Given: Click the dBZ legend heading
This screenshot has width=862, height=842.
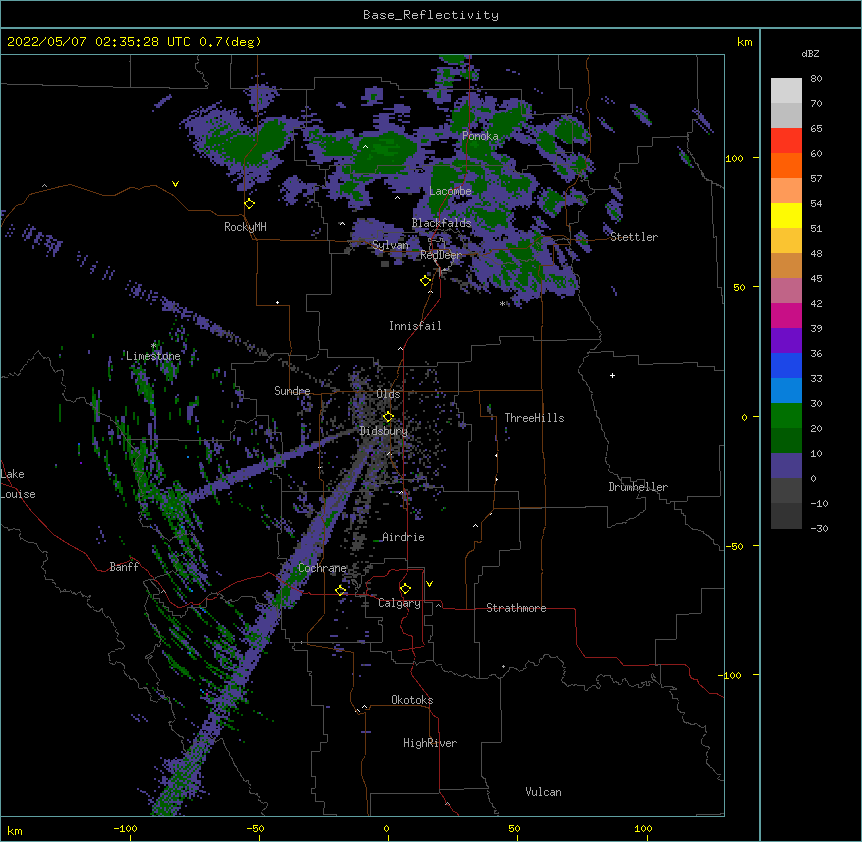Looking at the screenshot, I should [x=810, y=53].
